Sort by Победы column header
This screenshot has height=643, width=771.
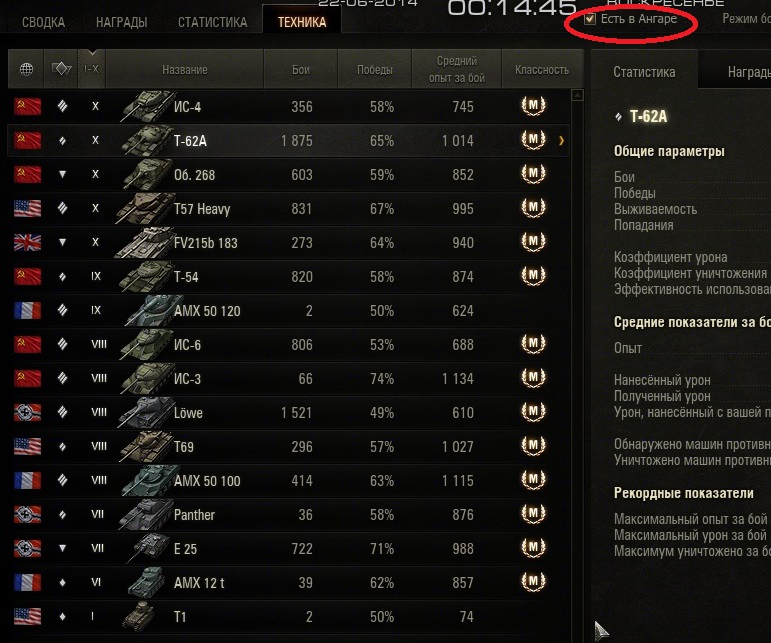click(x=375, y=69)
